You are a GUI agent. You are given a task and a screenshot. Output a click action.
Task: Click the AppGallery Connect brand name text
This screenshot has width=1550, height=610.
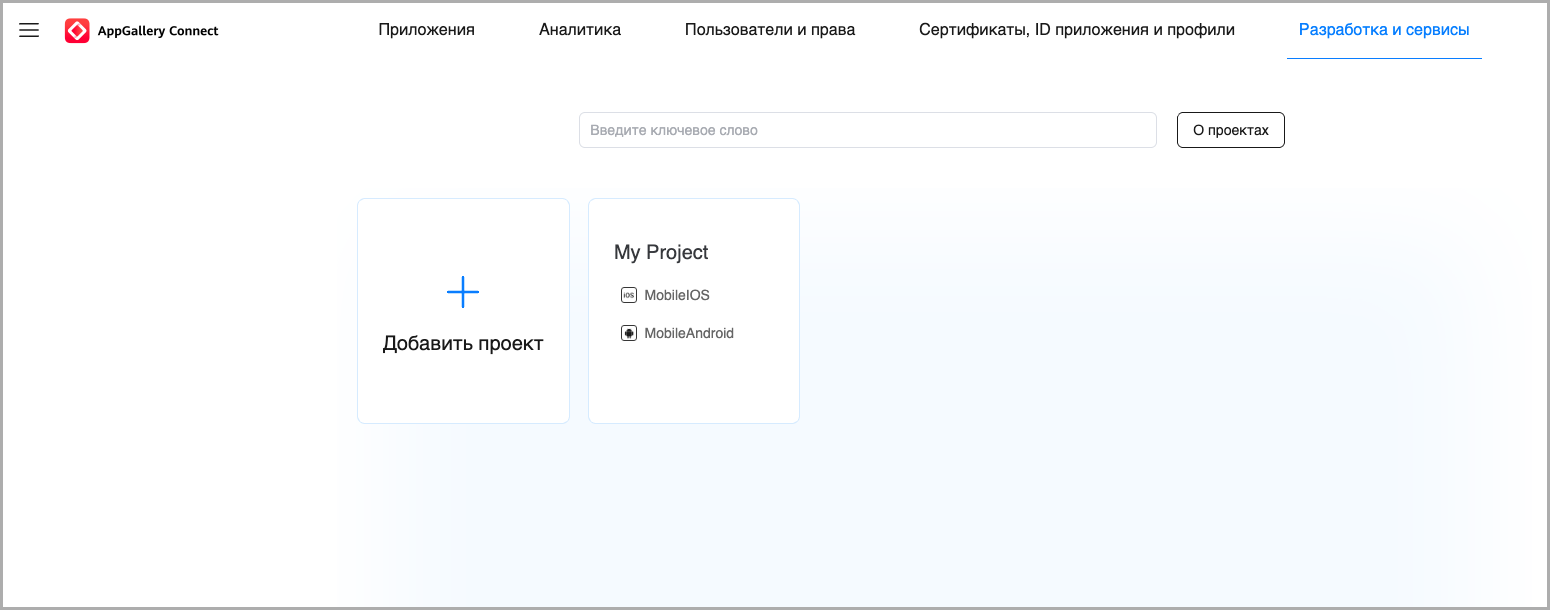[158, 31]
